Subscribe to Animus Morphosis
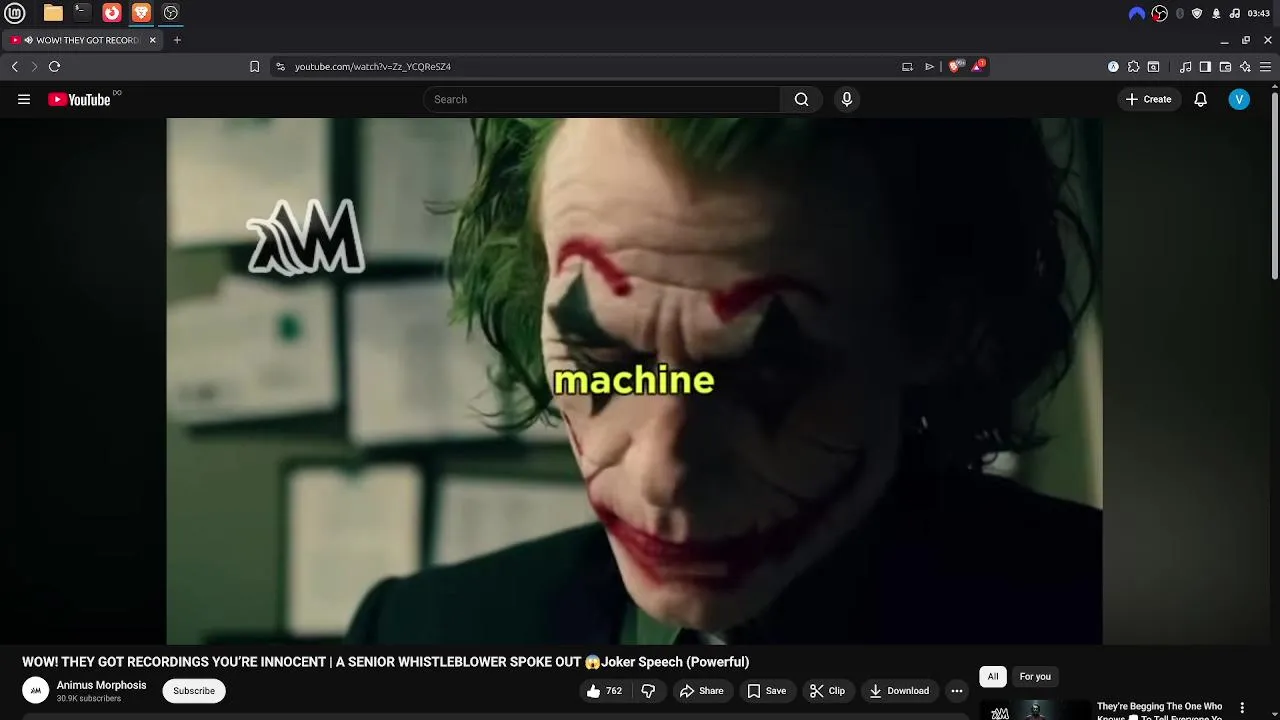The width and height of the screenshot is (1280, 720). [194, 691]
